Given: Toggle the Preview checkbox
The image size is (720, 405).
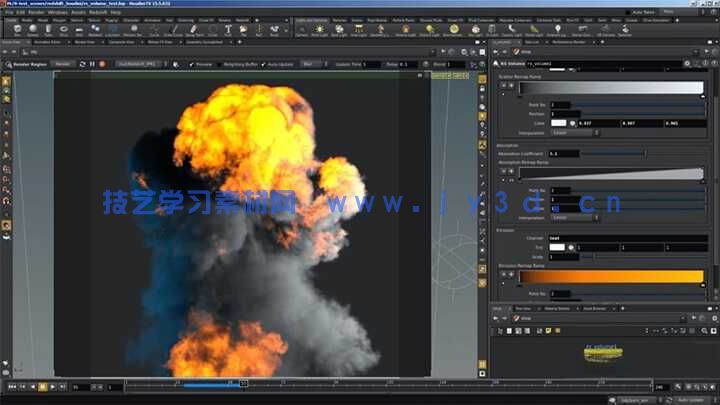Looking at the screenshot, I should coord(191,65).
